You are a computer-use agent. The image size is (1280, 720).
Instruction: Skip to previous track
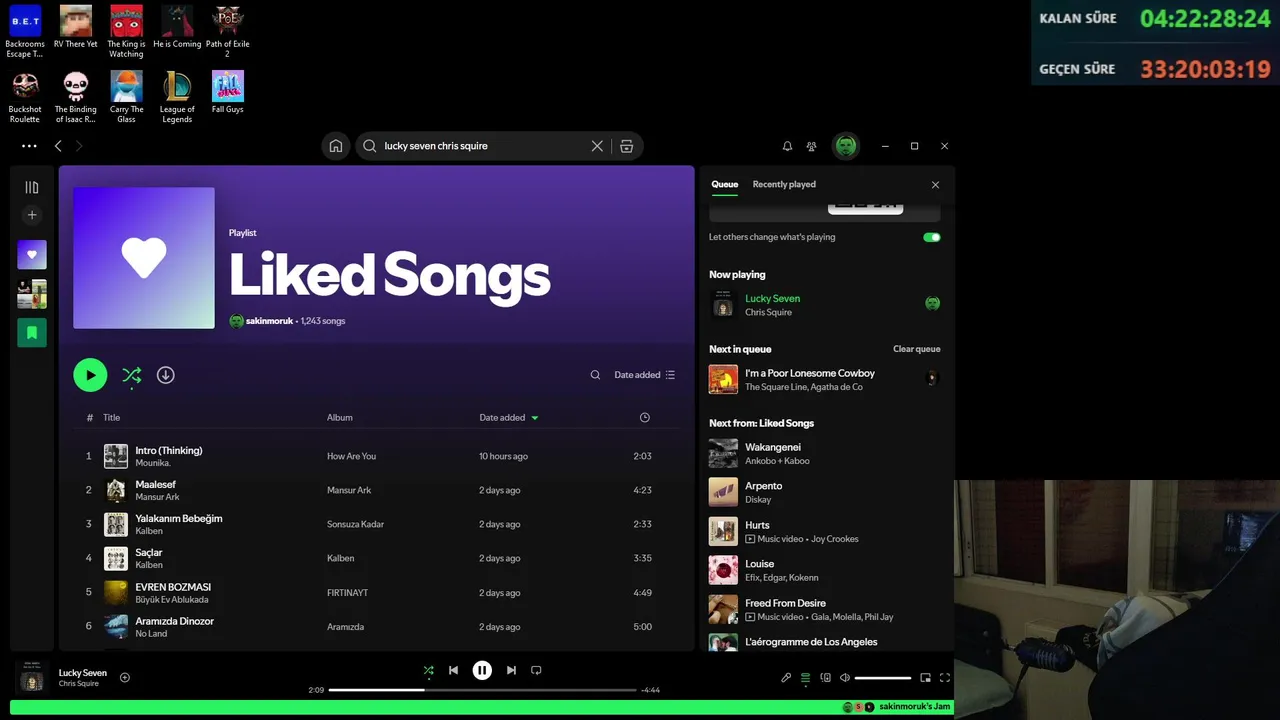453,671
